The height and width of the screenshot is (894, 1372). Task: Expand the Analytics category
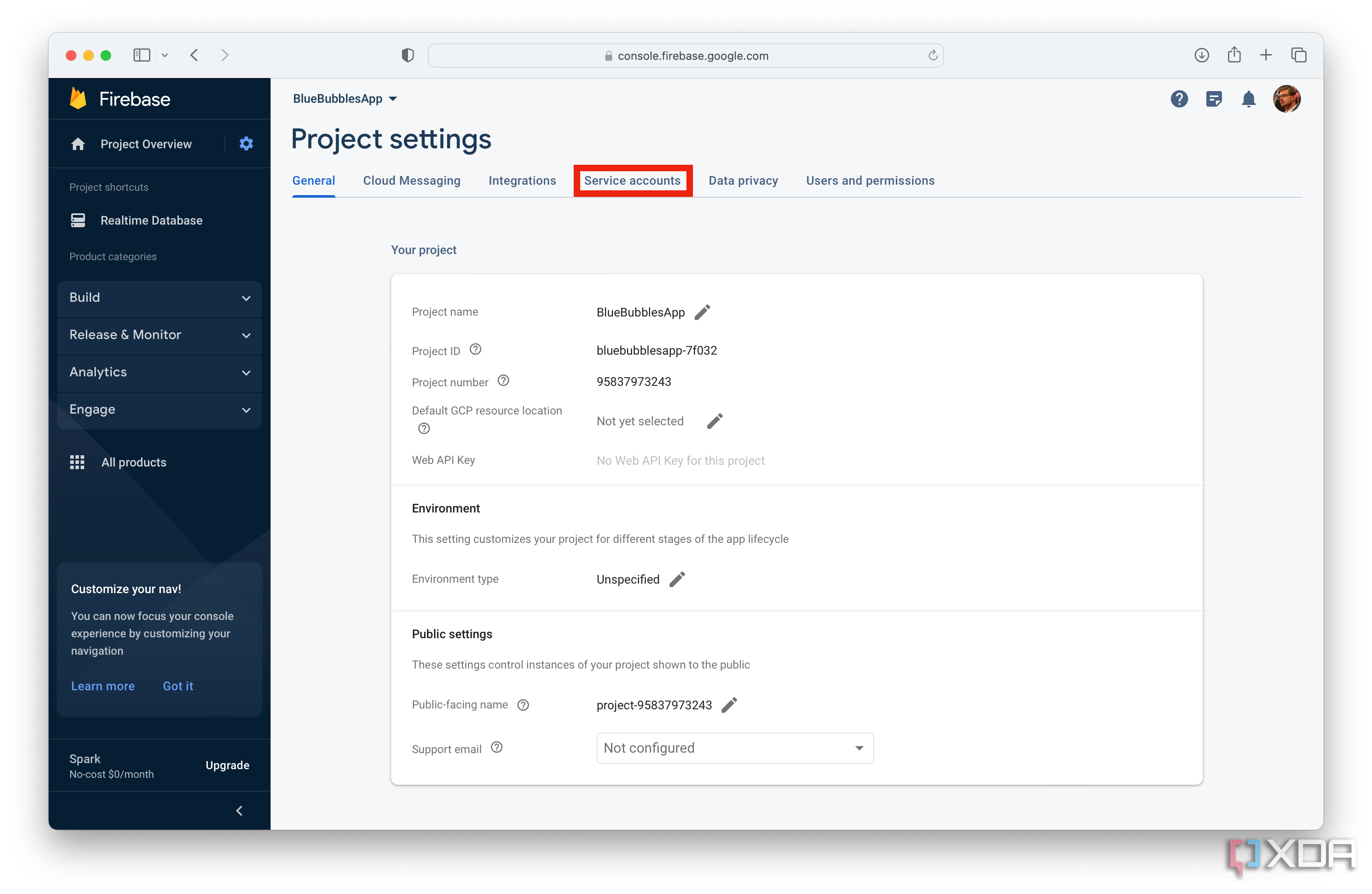coord(159,372)
